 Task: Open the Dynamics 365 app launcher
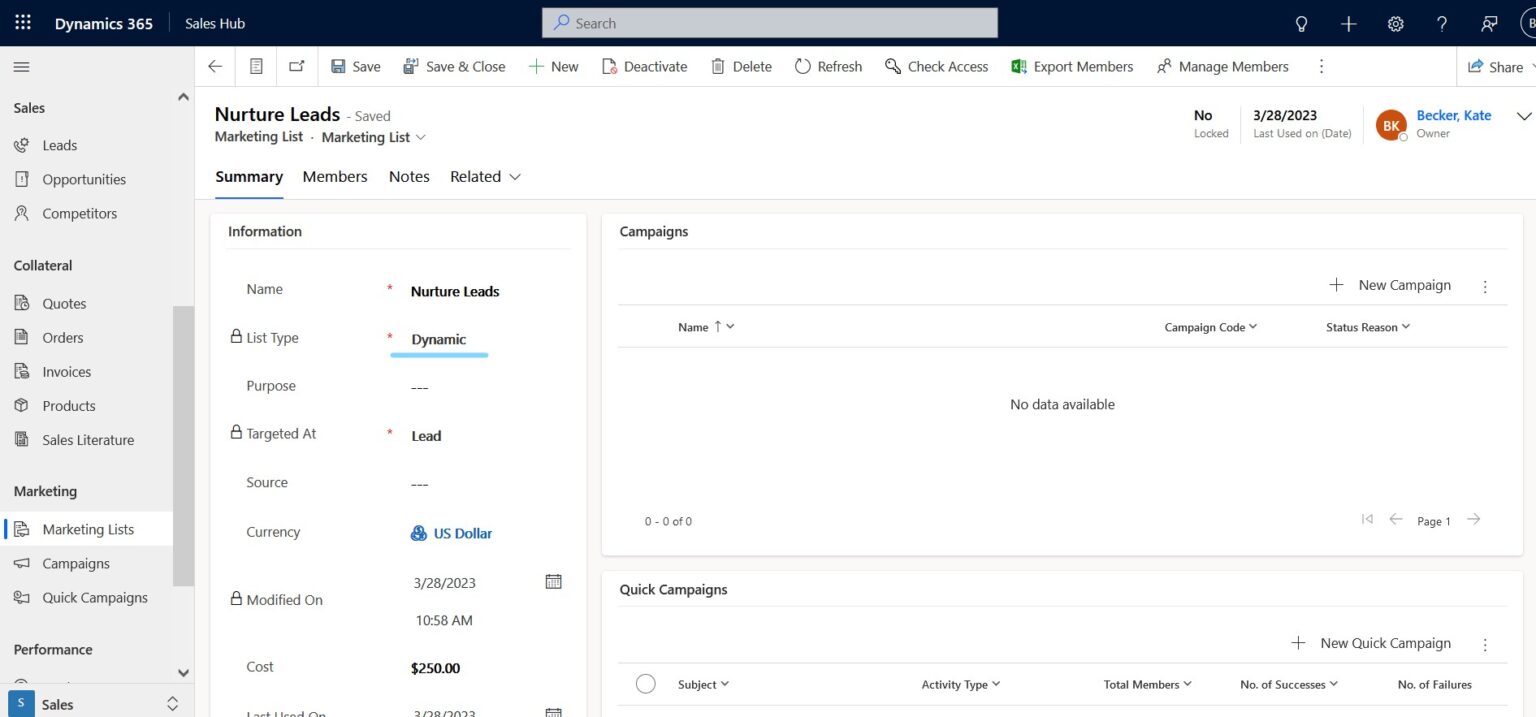(22, 22)
